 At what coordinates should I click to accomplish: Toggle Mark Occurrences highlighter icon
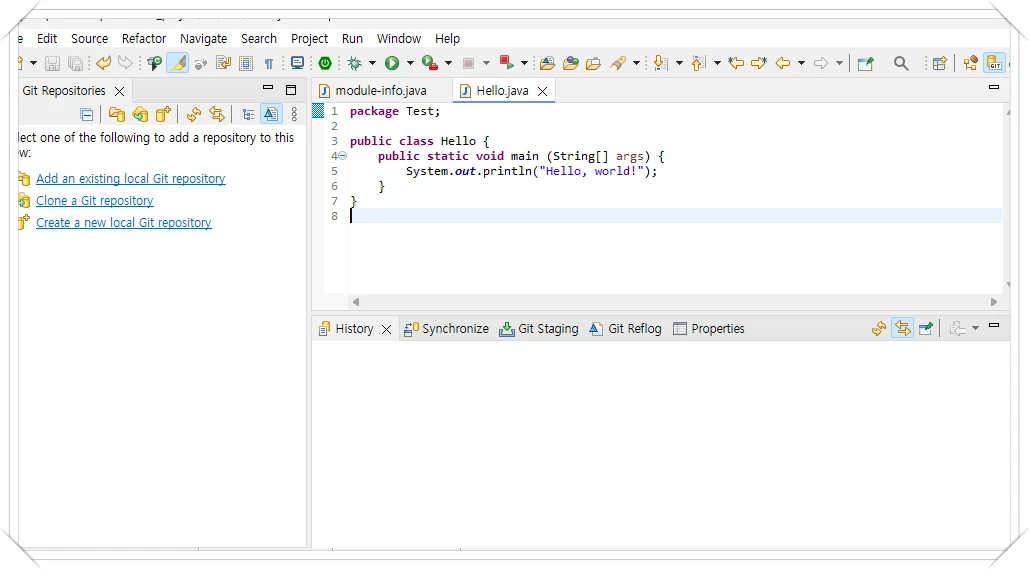pos(178,63)
